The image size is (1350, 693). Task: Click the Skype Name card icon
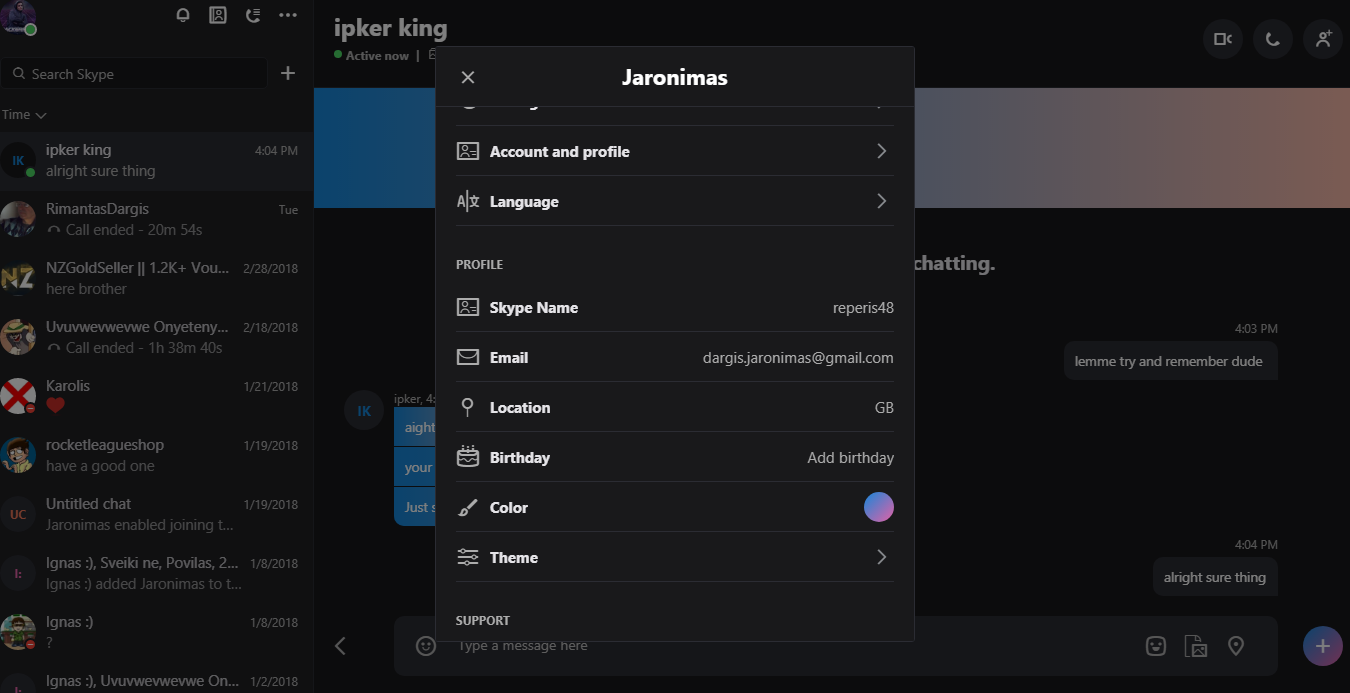[468, 307]
